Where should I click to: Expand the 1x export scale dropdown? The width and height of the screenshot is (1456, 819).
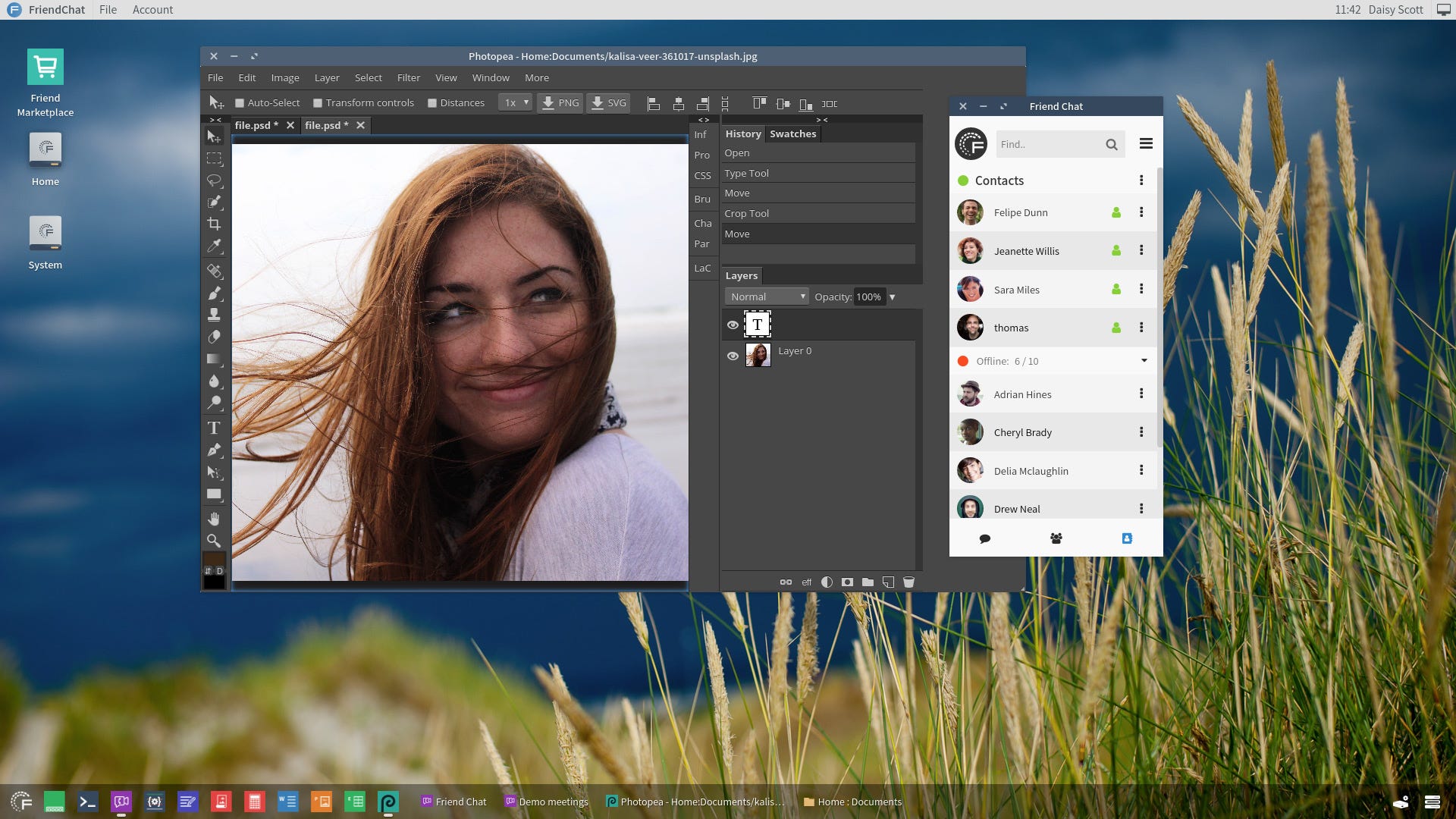click(516, 102)
